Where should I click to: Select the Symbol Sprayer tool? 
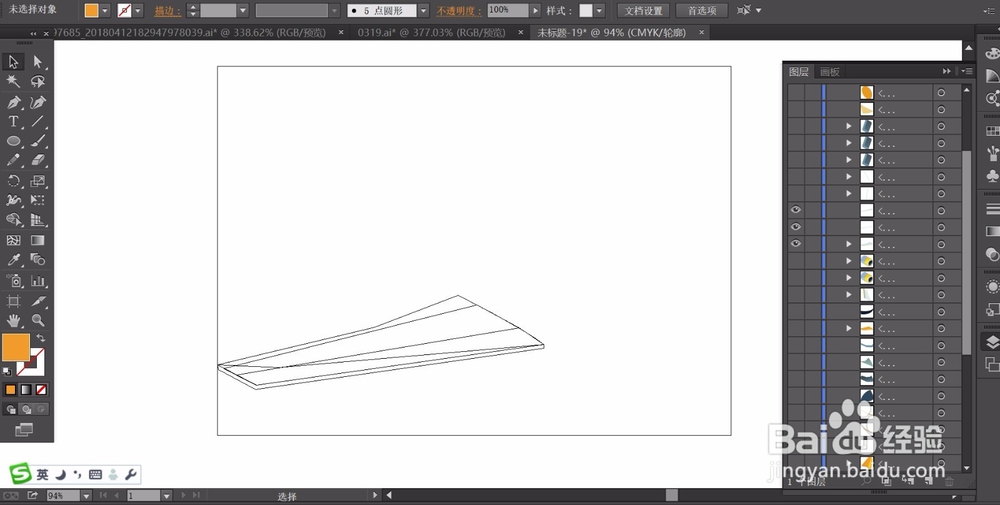point(13,281)
